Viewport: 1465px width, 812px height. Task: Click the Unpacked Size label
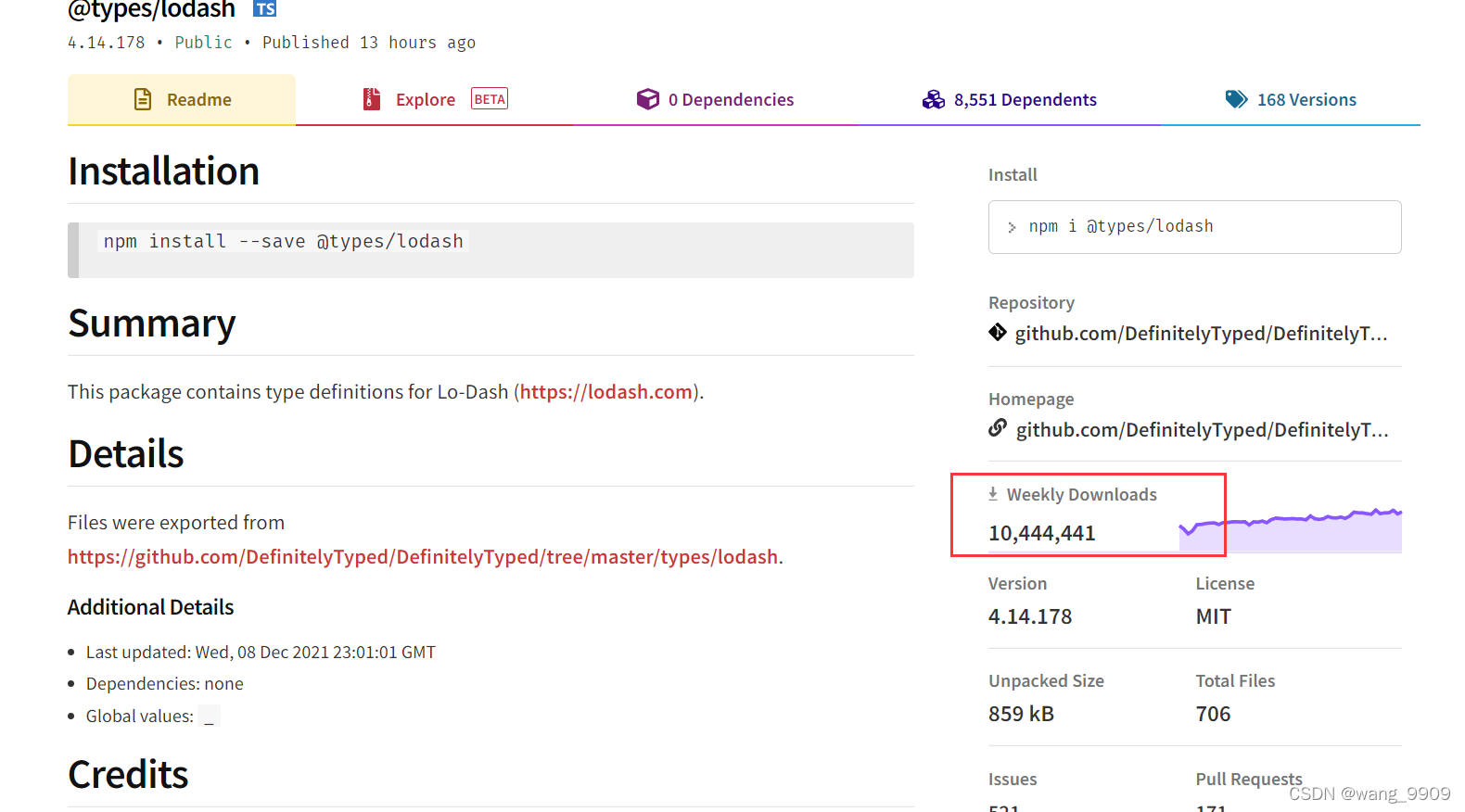1046,681
